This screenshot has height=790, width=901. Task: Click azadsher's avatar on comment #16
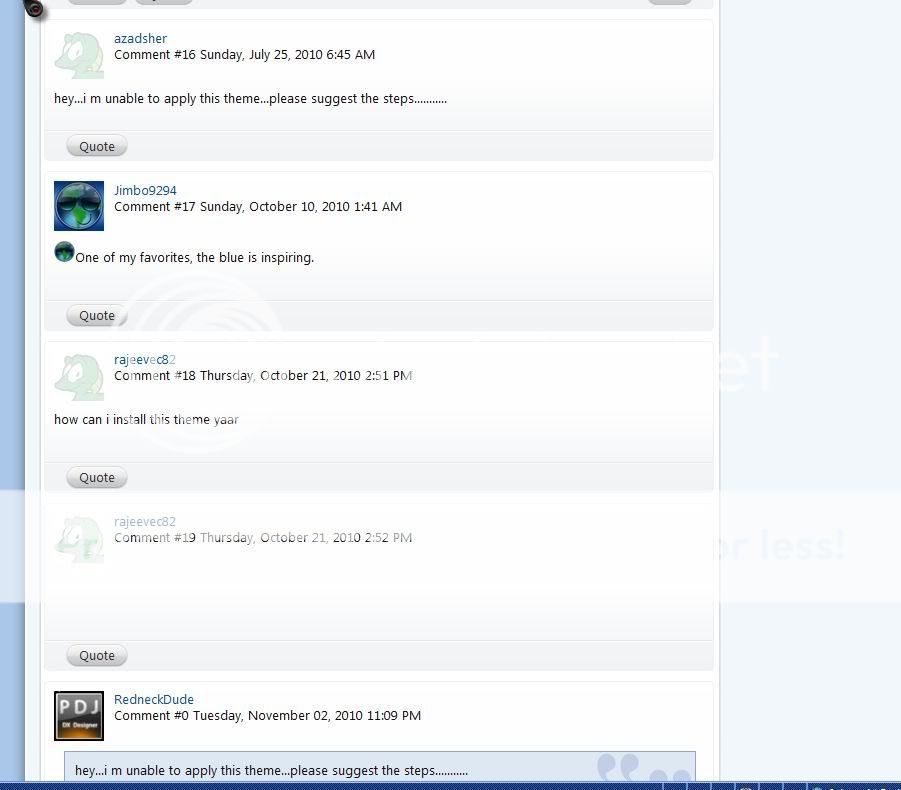coord(79,54)
